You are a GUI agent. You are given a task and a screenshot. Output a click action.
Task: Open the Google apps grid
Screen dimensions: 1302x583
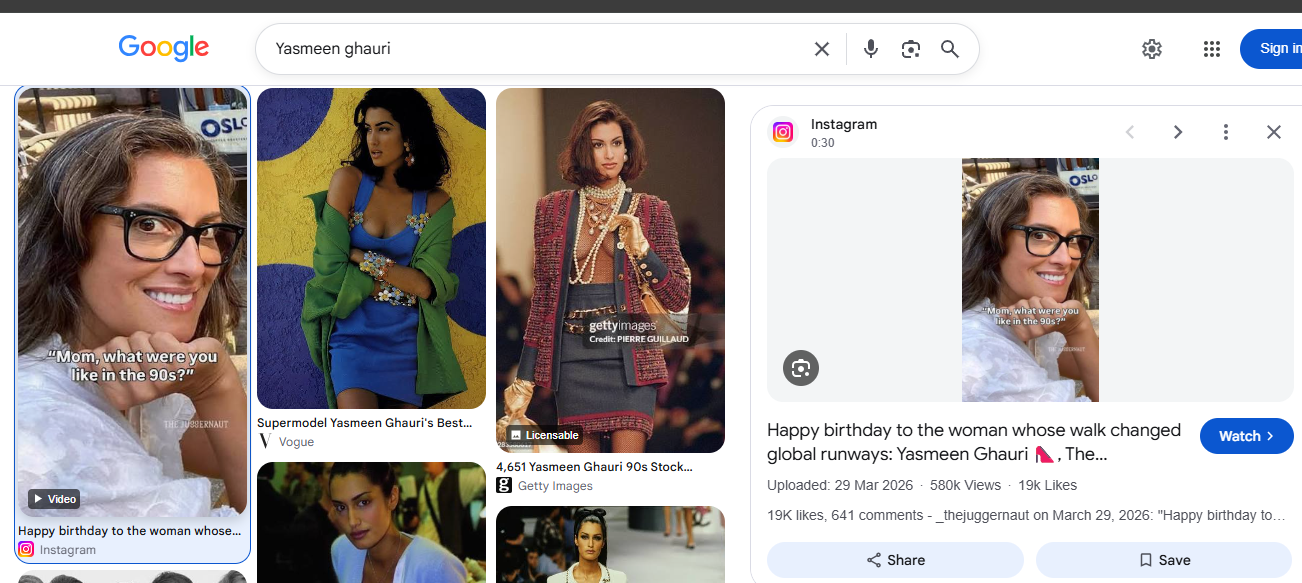coord(1212,49)
